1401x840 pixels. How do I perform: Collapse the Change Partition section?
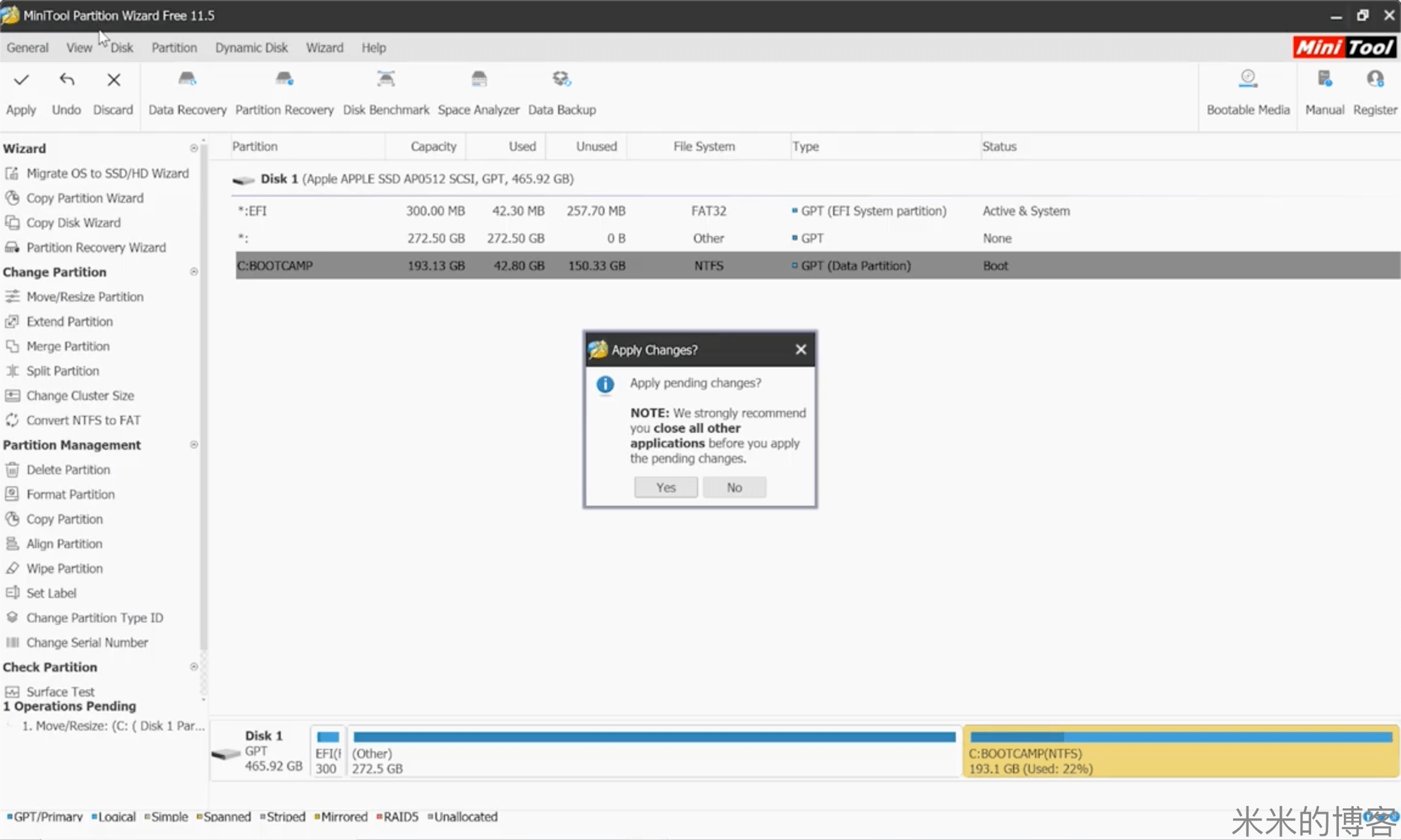tap(193, 272)
